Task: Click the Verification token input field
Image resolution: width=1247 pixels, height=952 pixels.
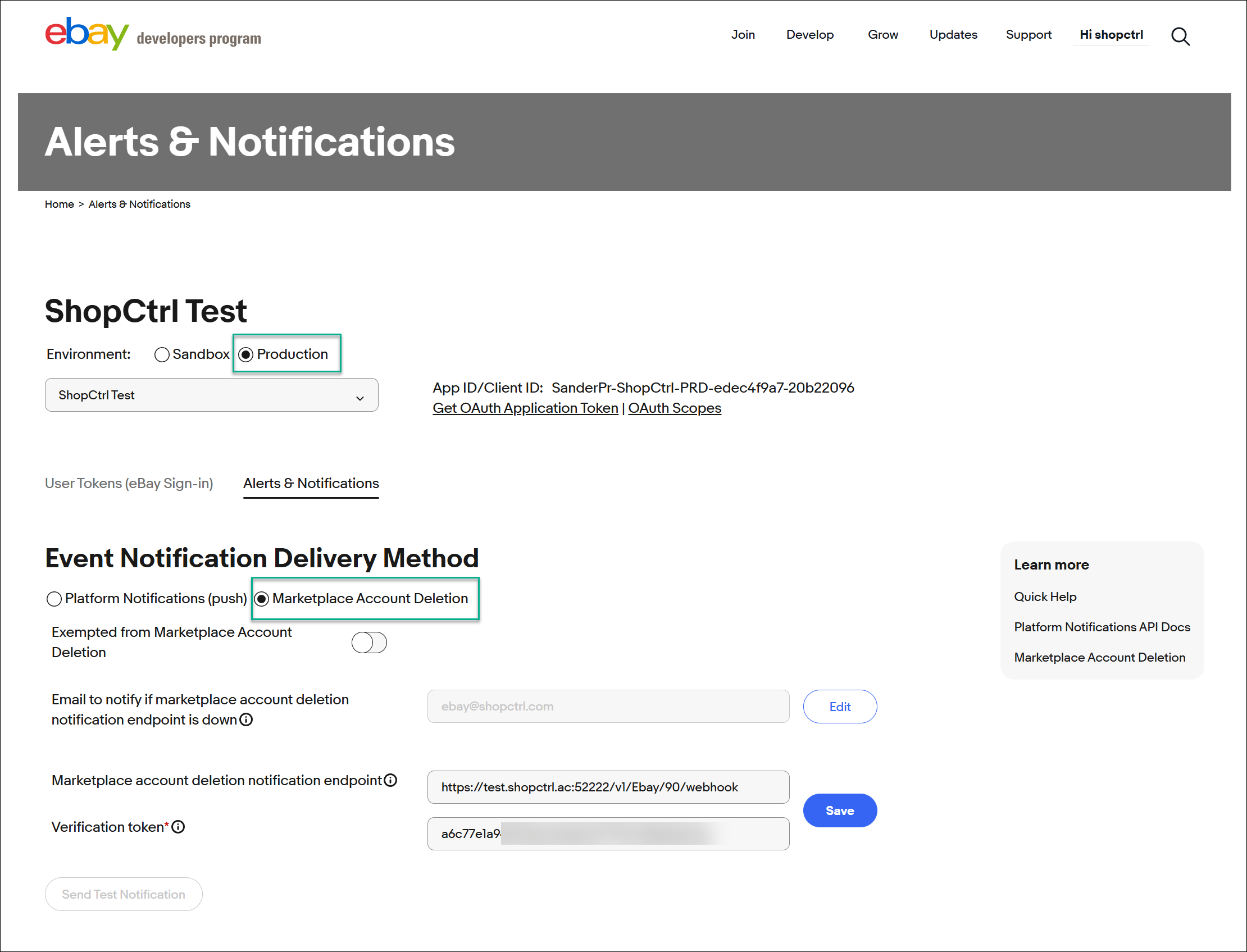Action: (608, 833)
